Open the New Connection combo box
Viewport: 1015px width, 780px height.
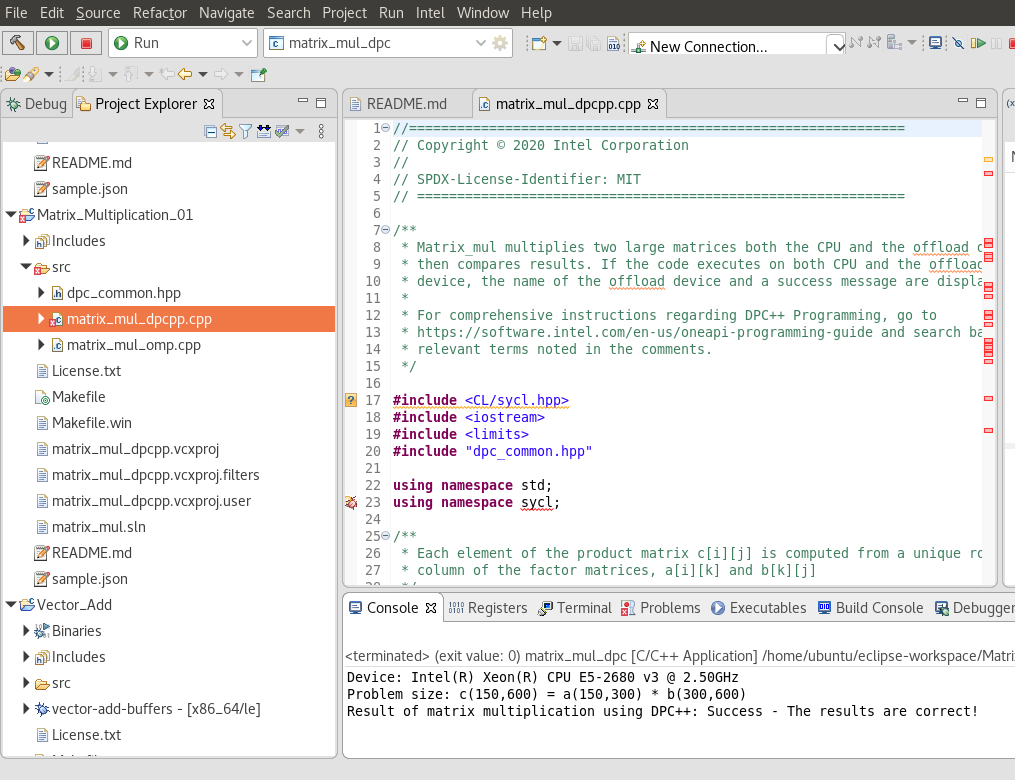point(836,45)
